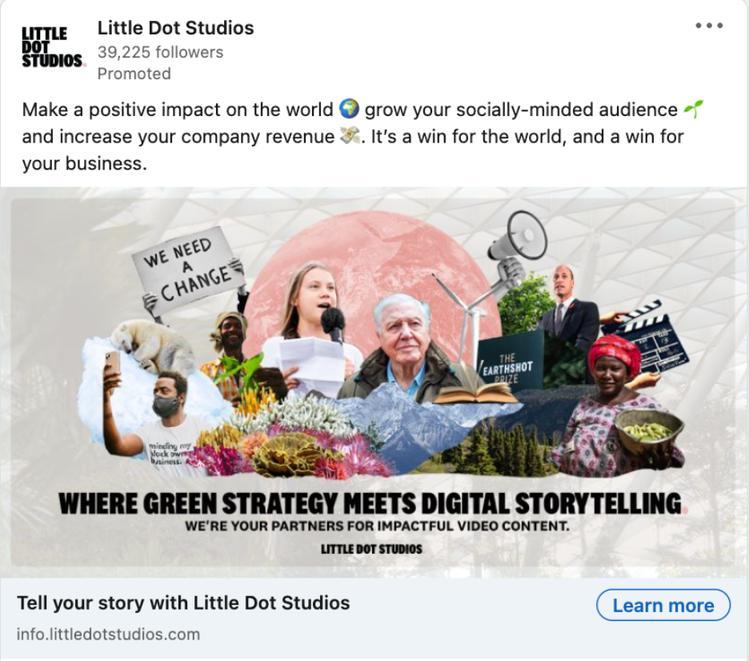Click the 39,225 followers text
The image size is (749, 661).
point(160,52)
